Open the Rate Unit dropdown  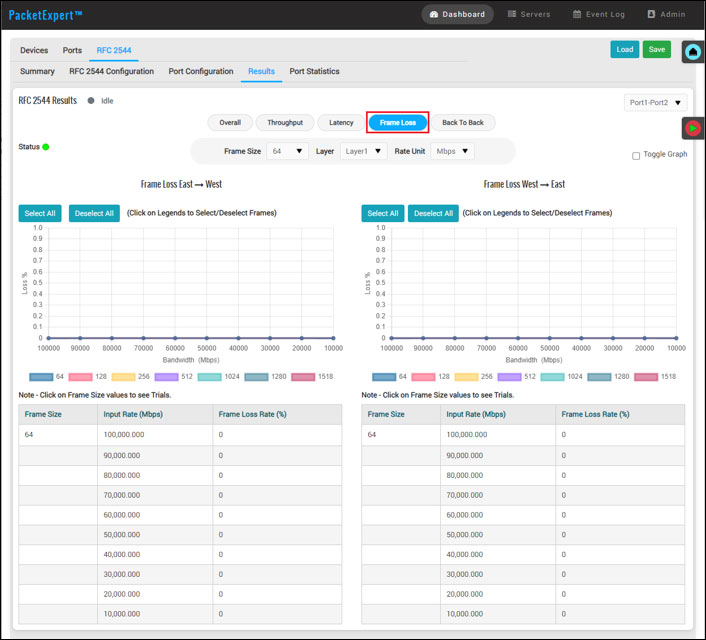point(453,151)
